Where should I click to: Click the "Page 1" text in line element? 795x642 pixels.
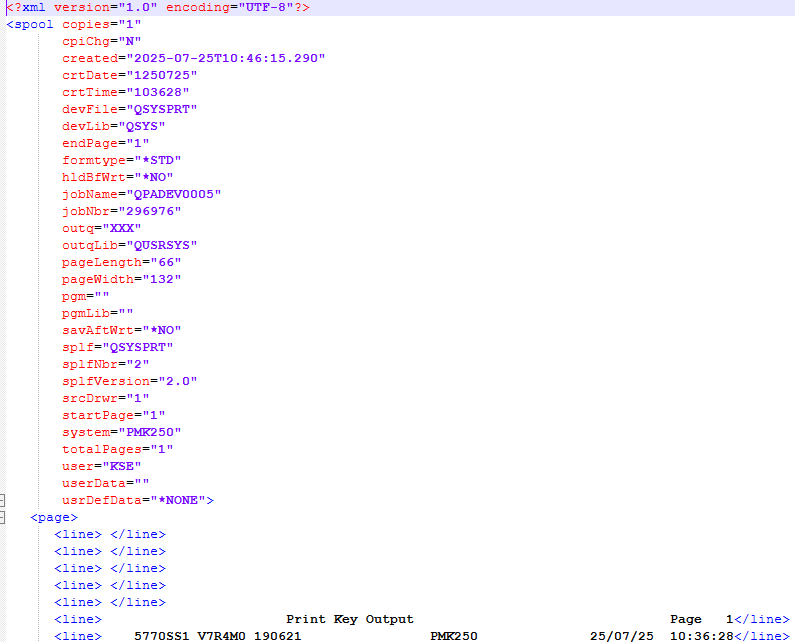click(702, 619)
